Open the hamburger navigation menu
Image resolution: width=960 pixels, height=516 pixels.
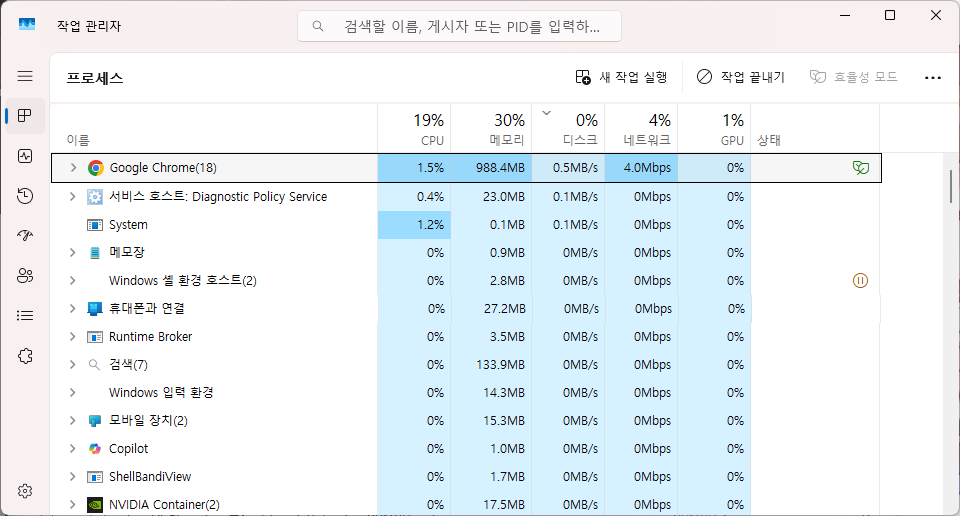click(25, 76)
